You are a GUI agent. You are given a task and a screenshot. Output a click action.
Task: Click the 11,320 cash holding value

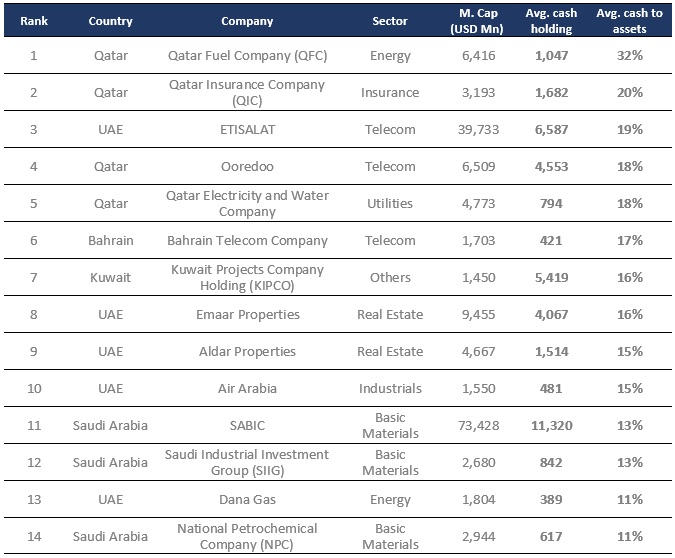(x=551, y=425)
